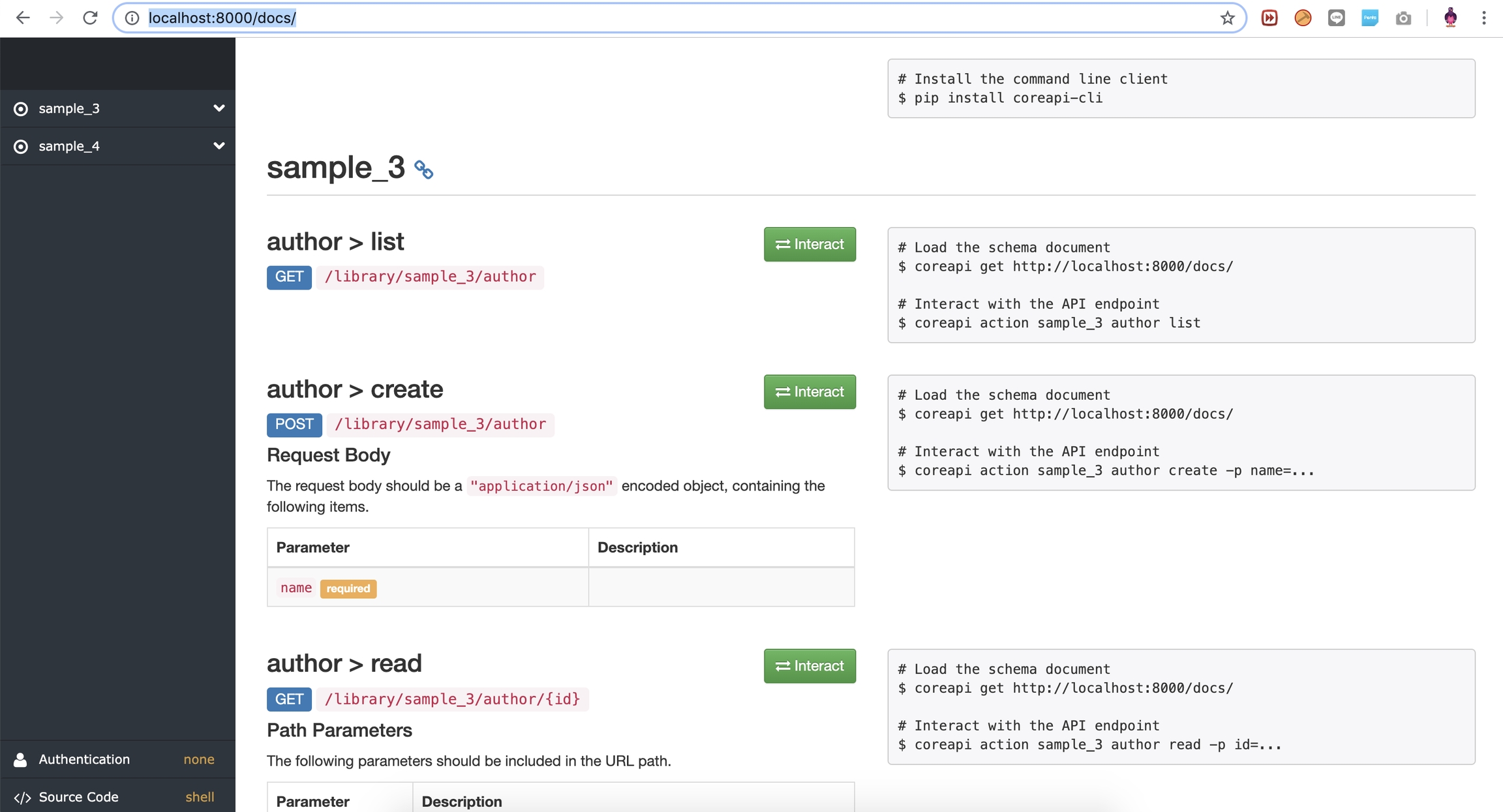Viewport: 1503px width, 812px height.
Task: Go back using the browser back arrow
Action: (x=23, y=18)
